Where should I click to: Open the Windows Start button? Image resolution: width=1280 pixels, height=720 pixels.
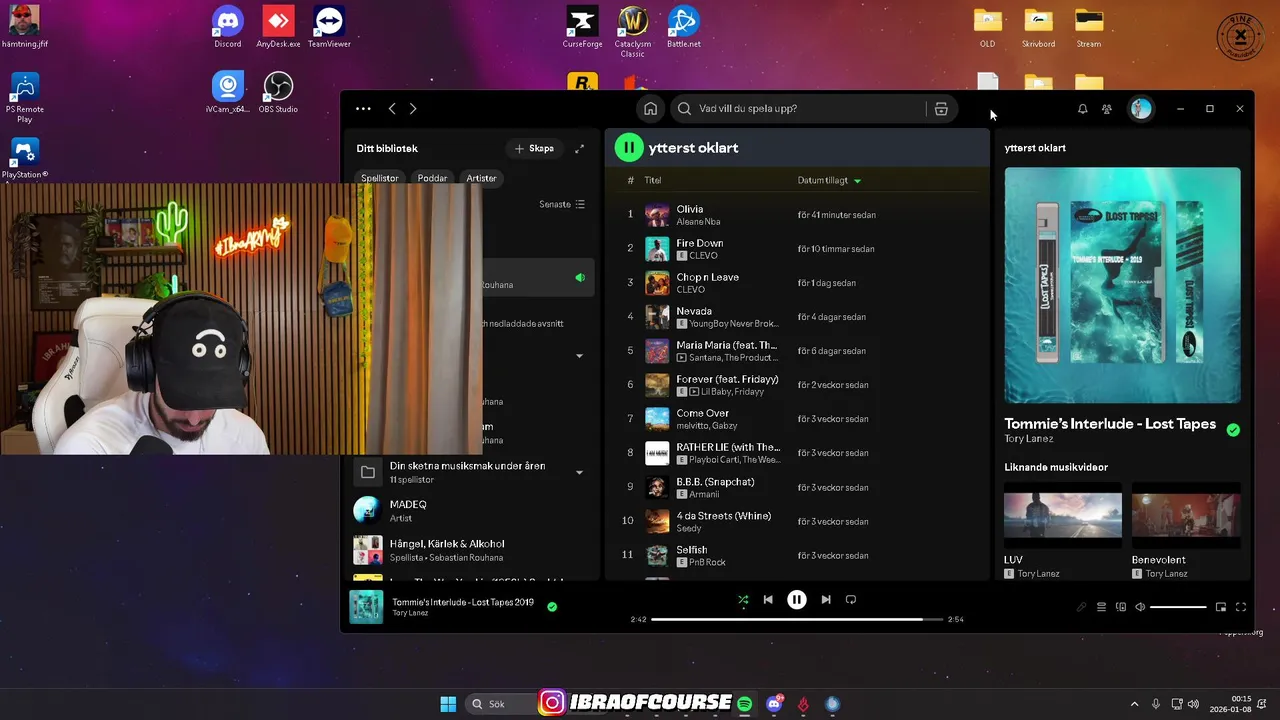(448, 704)
